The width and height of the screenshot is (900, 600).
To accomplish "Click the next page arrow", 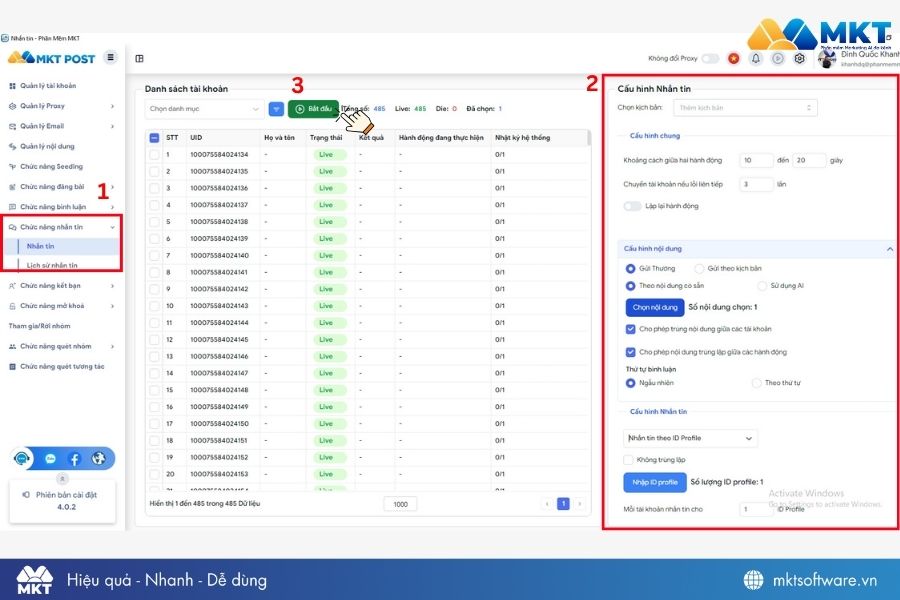I will point(580,504).
